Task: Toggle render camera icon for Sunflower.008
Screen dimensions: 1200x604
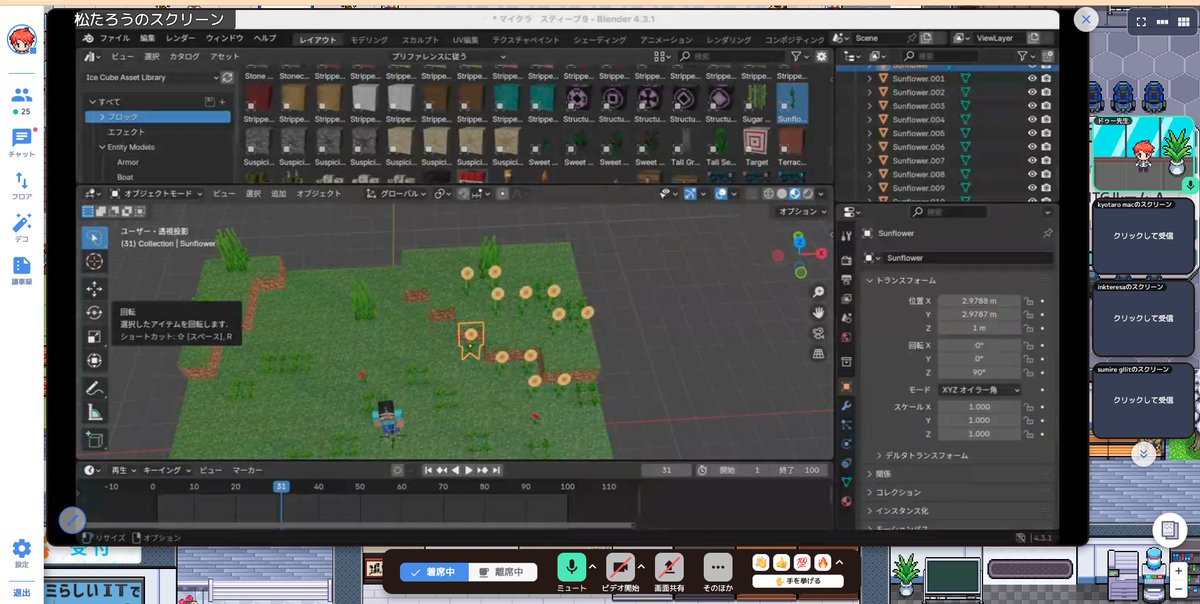Action: click(1046, 174)
